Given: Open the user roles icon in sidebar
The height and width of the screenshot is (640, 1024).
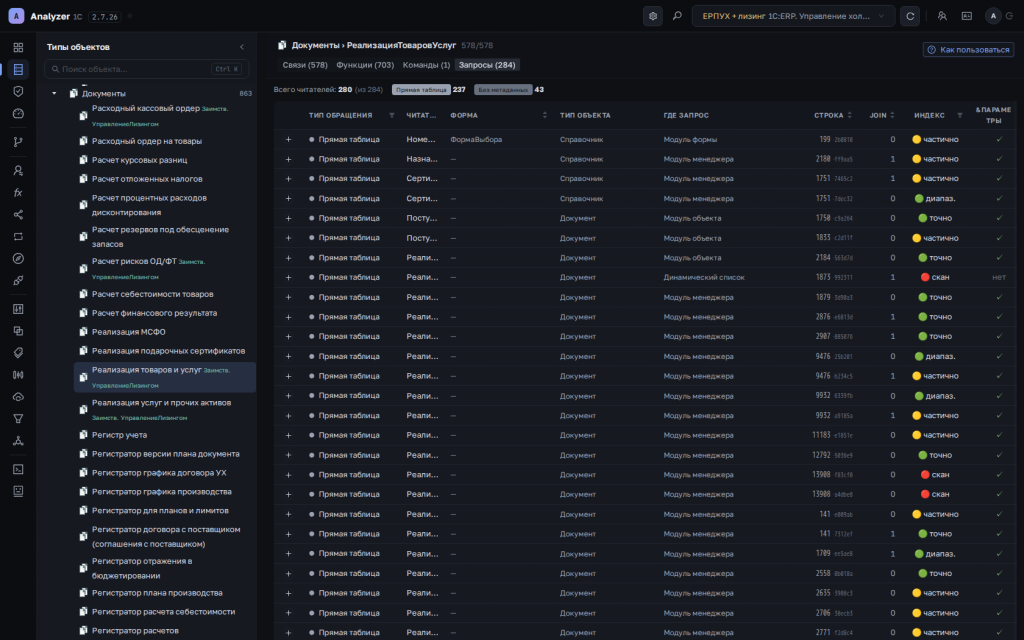Looking at the screenshot, I should (18, 170).
